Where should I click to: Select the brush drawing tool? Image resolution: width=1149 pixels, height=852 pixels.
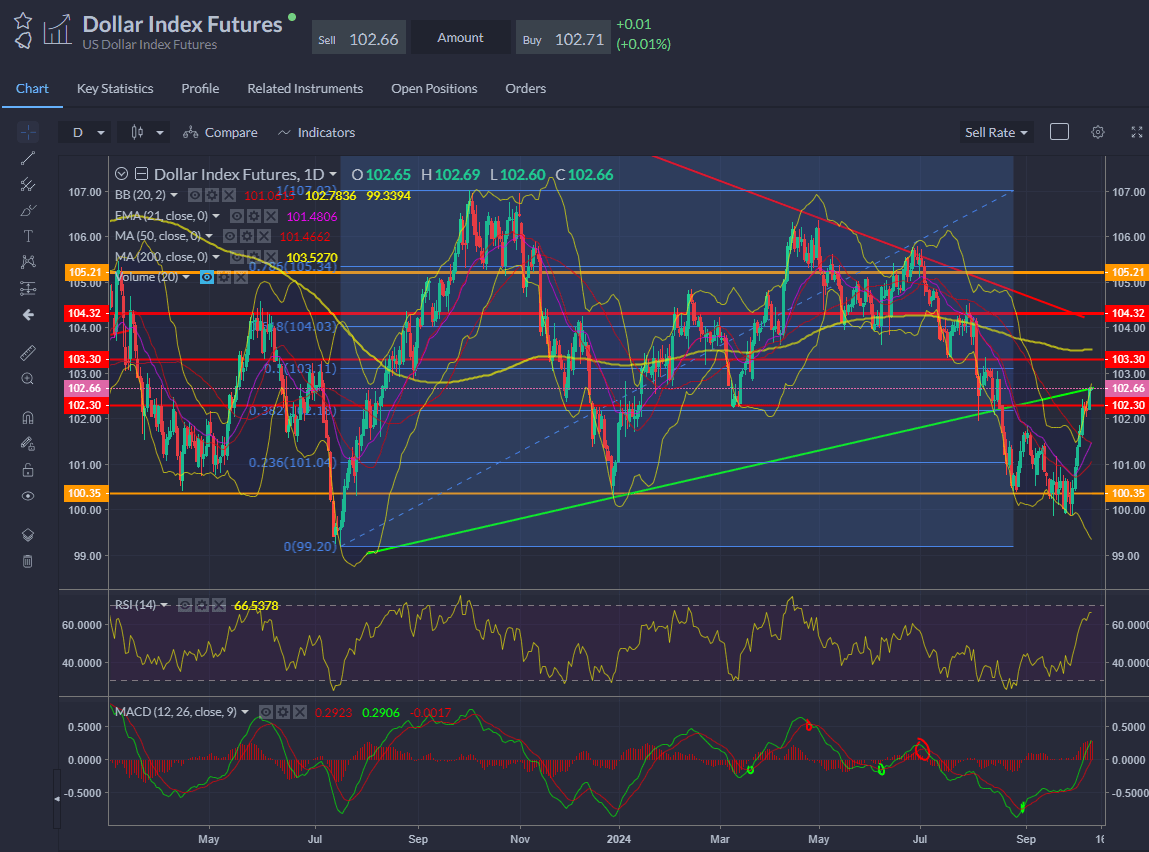click(x=28, y=211)
